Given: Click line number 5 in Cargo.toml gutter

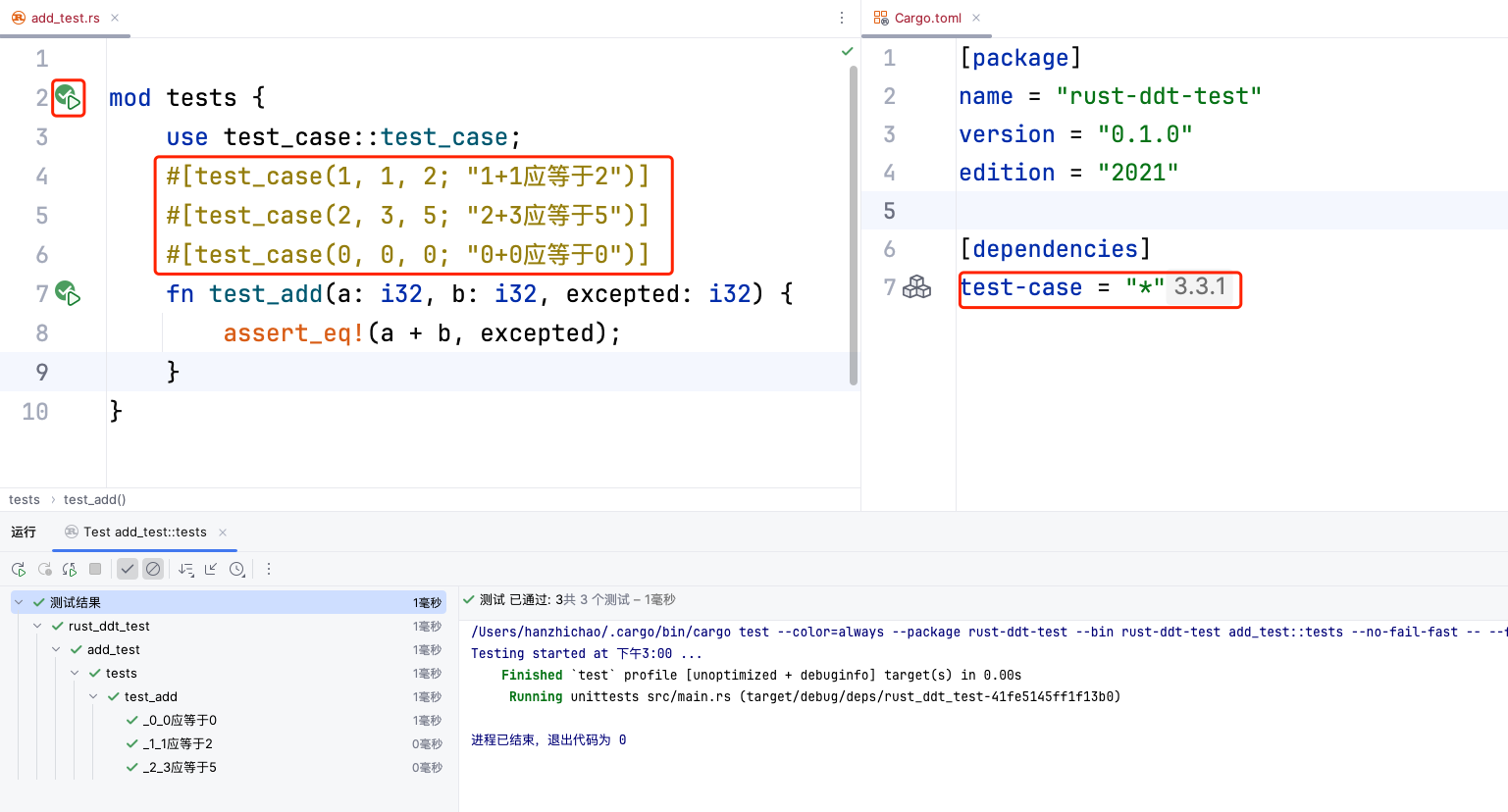Looking at the screenshot, I should 889,211.
